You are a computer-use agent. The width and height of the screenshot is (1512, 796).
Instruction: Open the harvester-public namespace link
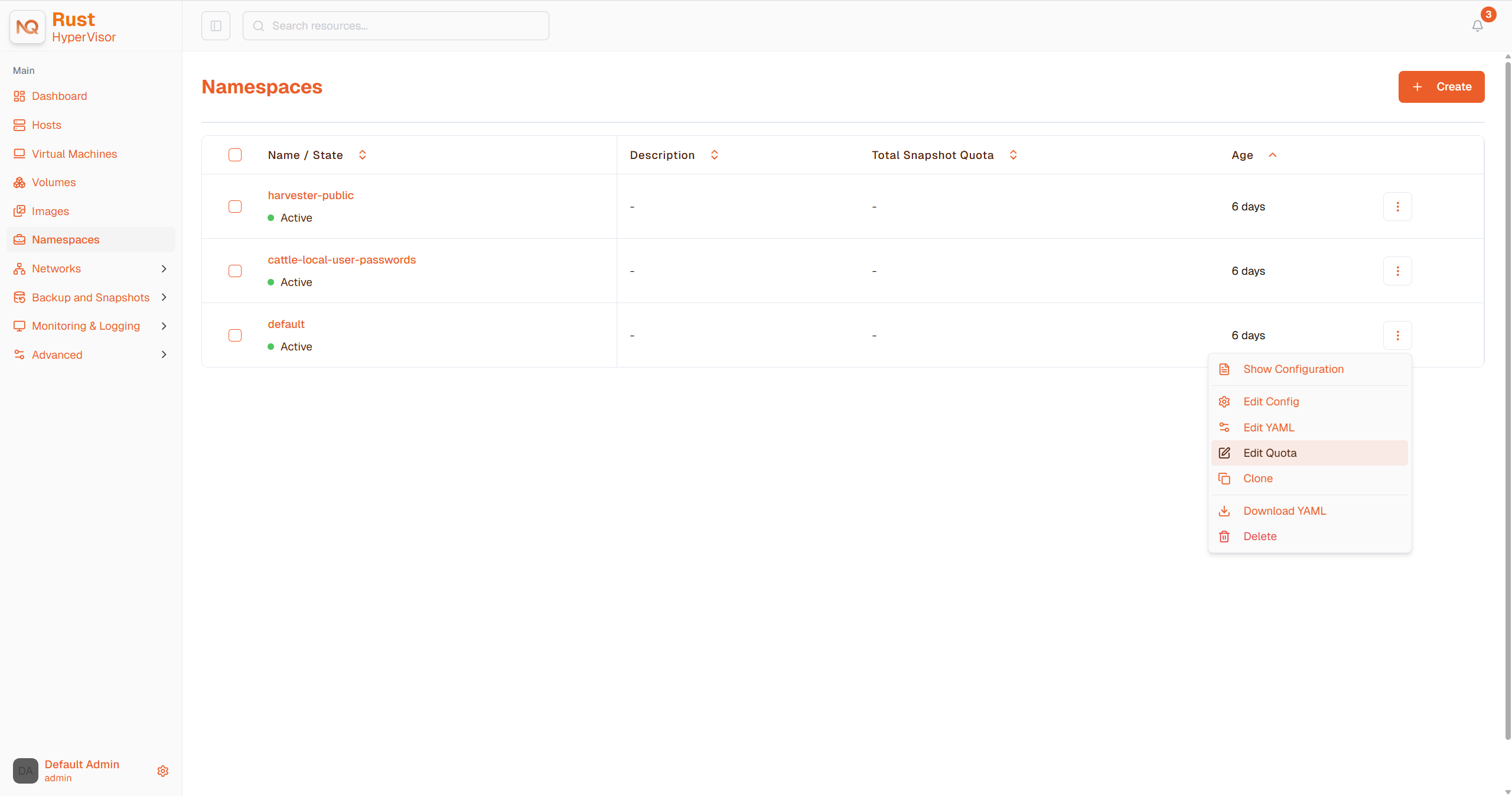click(x=311, y=196)
